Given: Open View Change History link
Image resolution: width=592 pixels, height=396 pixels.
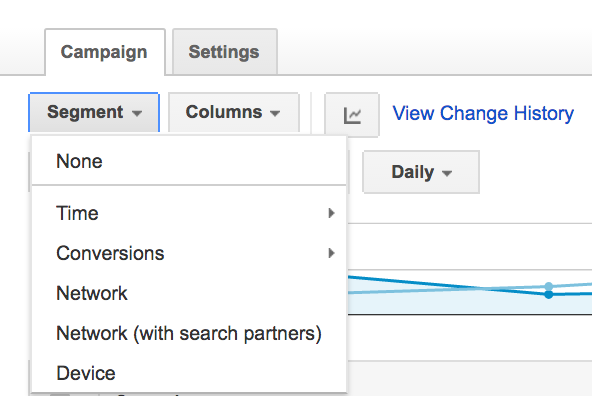Looking at the screenshot, I should (x=483, y=113).
